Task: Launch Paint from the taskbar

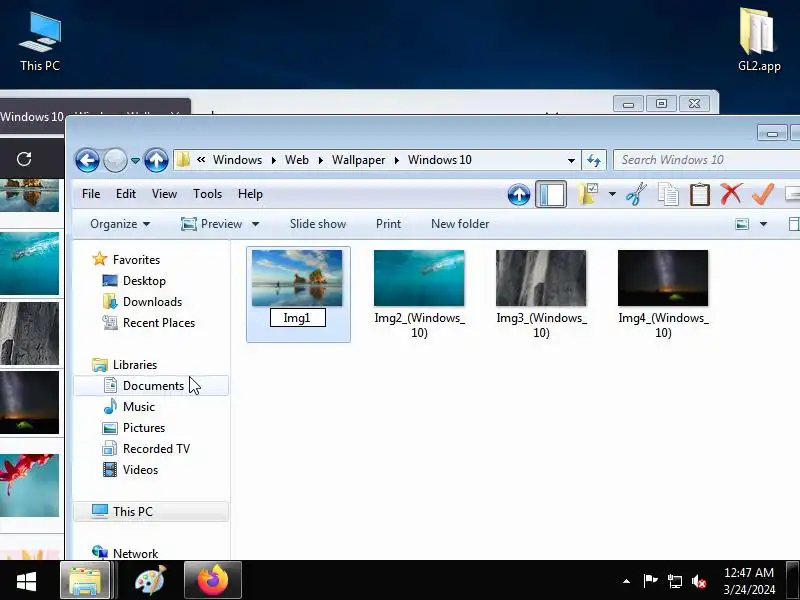Action: [x=151, y=581]
